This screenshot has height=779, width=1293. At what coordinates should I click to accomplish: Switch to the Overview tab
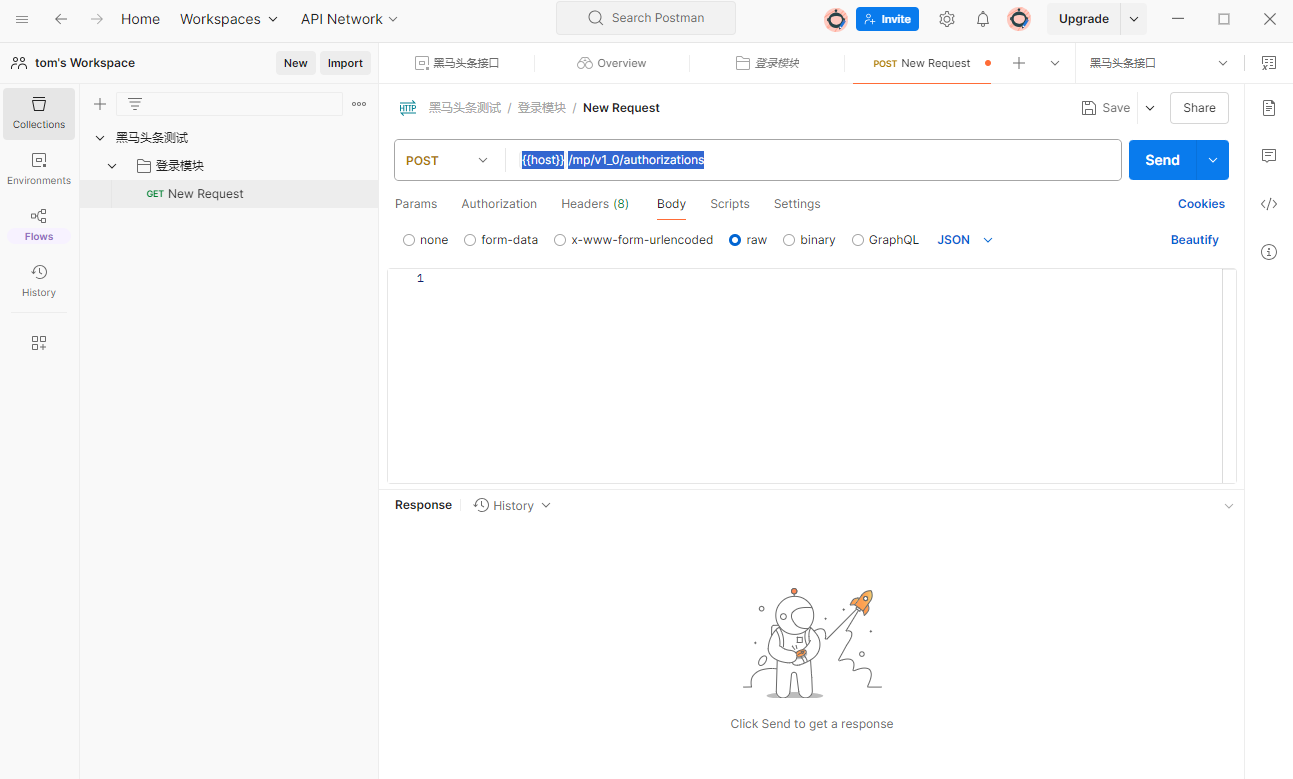tap(612, 63)
